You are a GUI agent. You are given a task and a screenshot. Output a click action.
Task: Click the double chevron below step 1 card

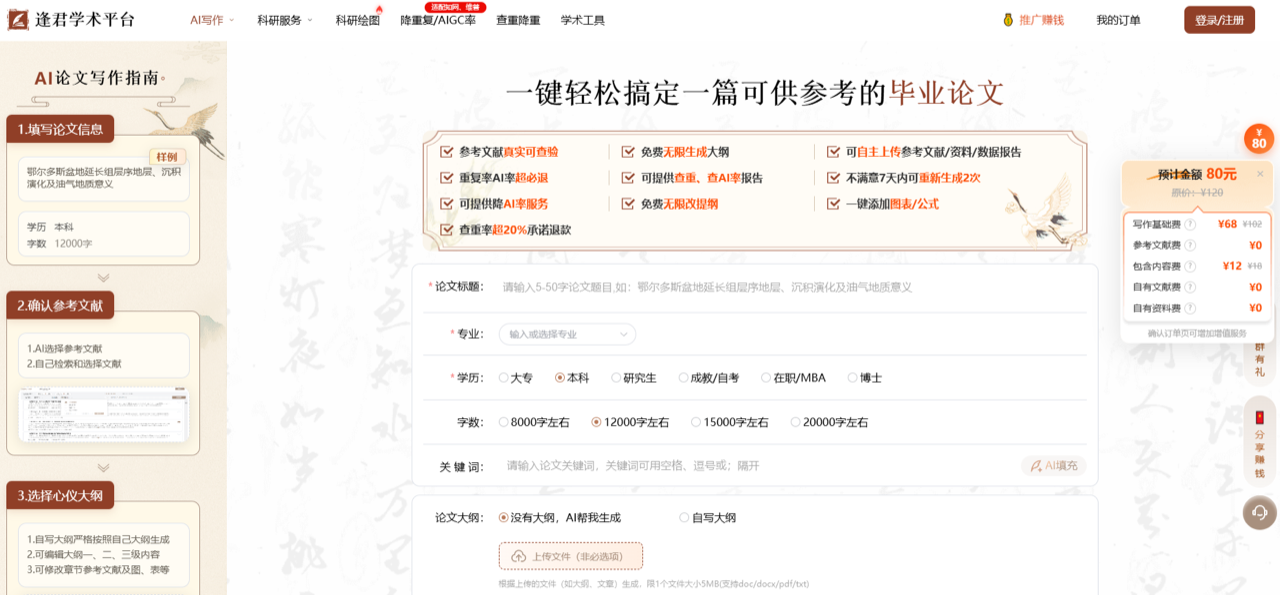(x=103, y=278)
